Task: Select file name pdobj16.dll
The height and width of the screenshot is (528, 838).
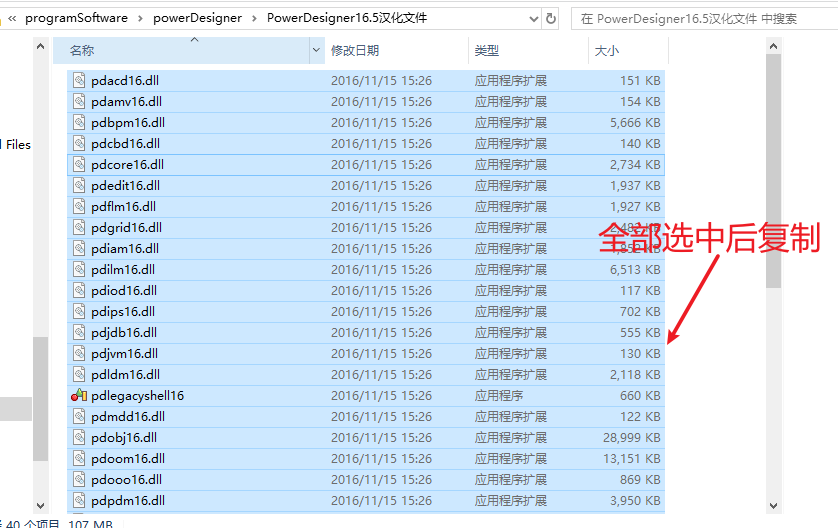Action: click(x=124, y=438)
